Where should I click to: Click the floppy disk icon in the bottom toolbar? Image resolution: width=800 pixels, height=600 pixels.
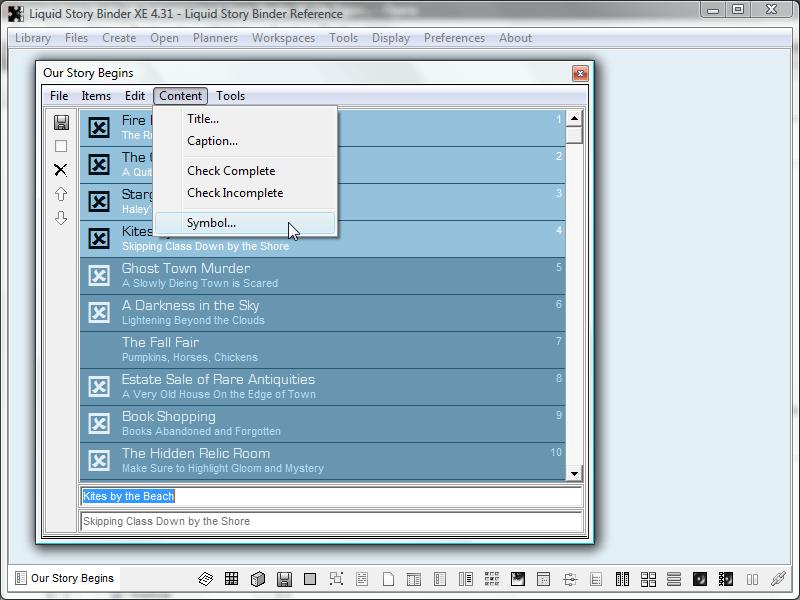[x=284, y=579]
